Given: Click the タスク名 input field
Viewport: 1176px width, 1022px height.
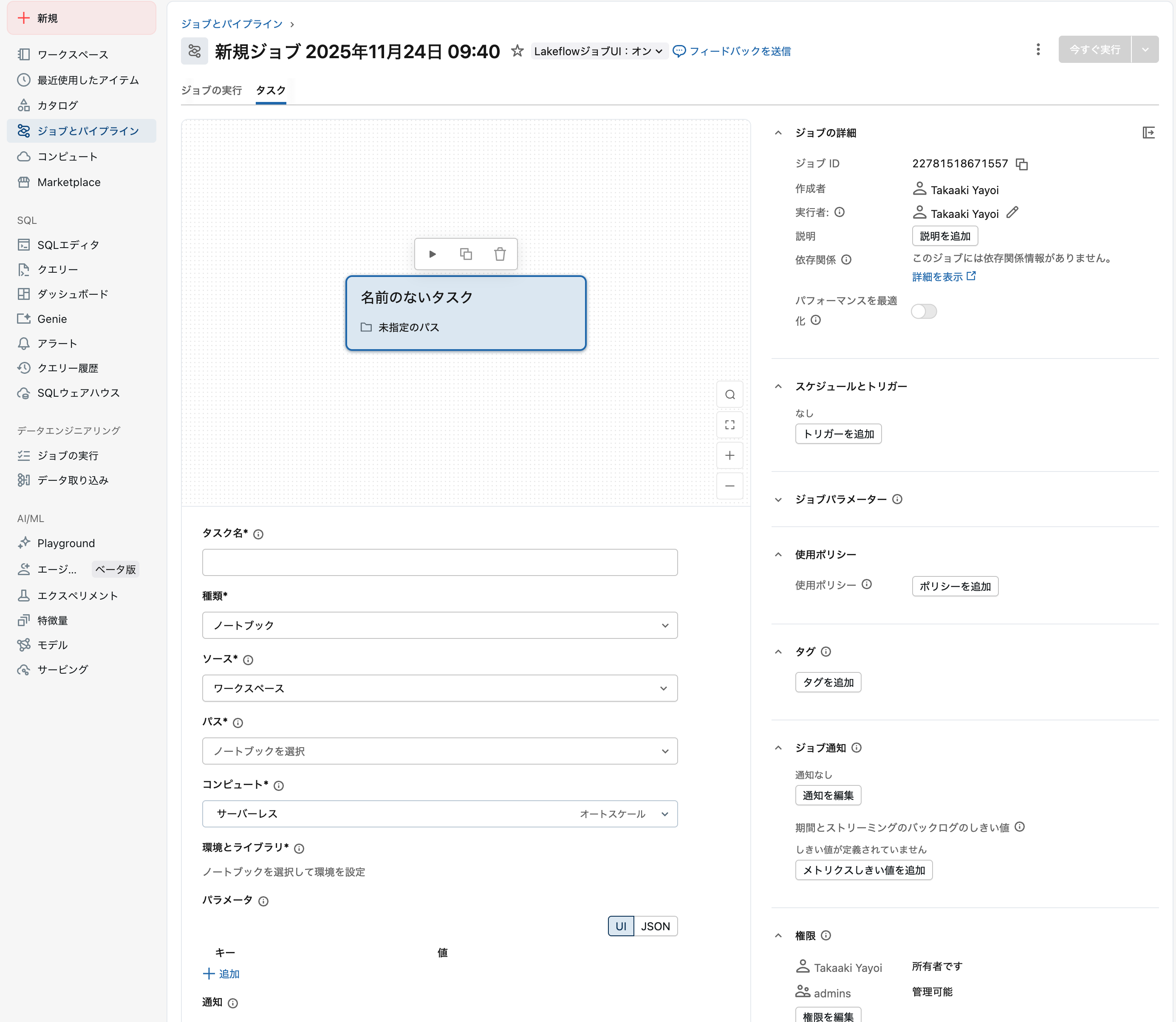Looking at the screenshot, I should [x=440, y=562].
